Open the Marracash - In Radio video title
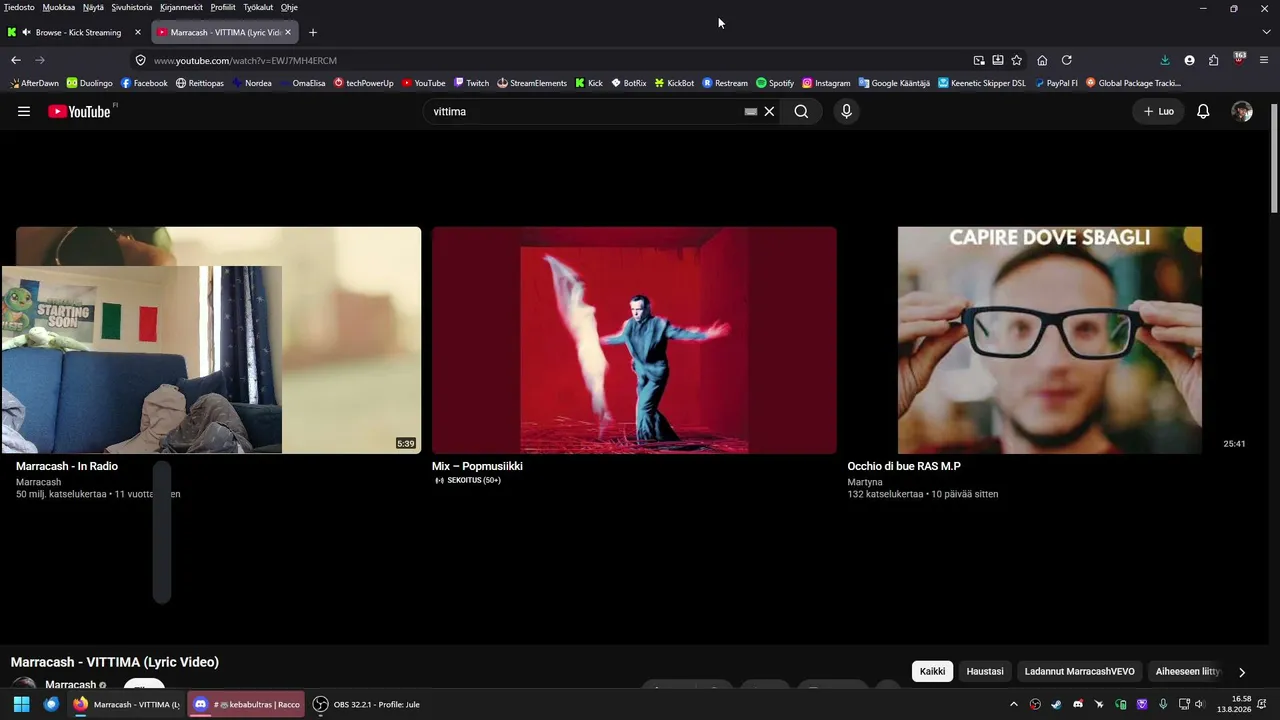Screen dimensions: 1280x720 click(x=67, y=466)
